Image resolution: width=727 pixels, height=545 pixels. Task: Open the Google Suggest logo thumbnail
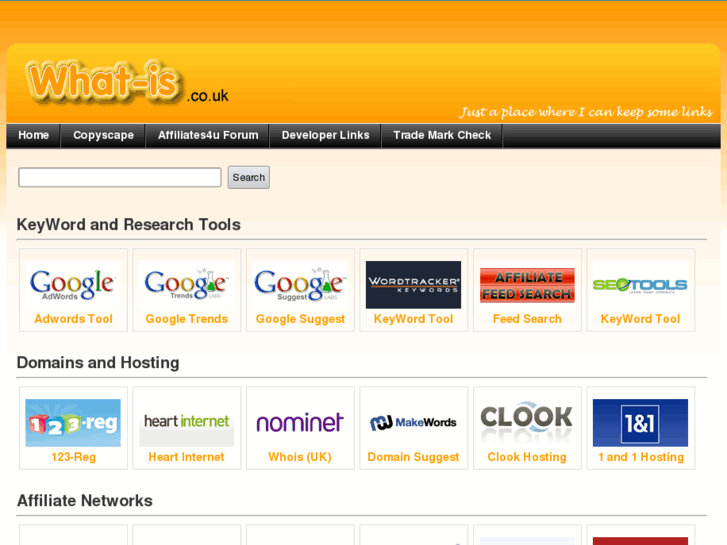[300, 285]
